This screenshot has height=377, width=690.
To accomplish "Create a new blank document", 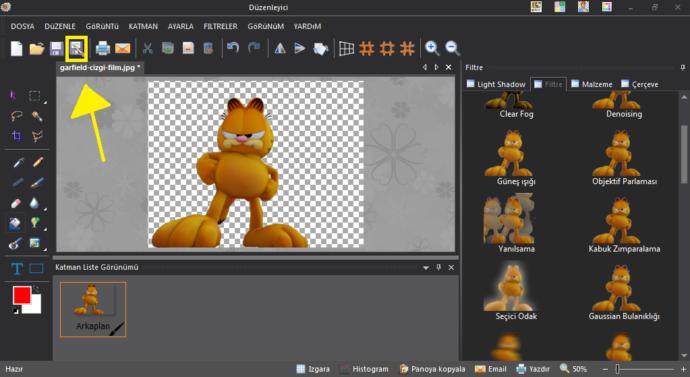I will coord(16,48).
